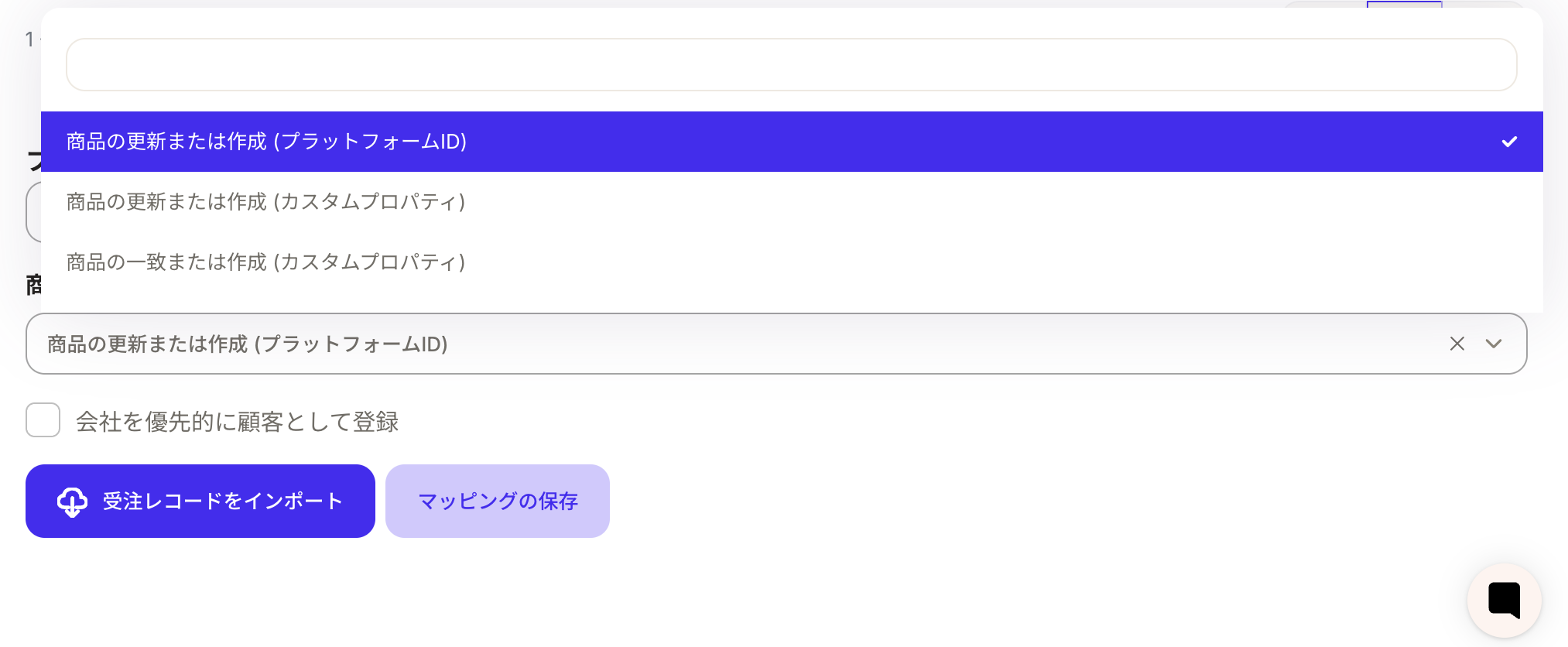The width and height of the screenshot is (1568, 647).
Task: Click the 会社を優先的に顧客として登録 label text
Action: point(237,422)
